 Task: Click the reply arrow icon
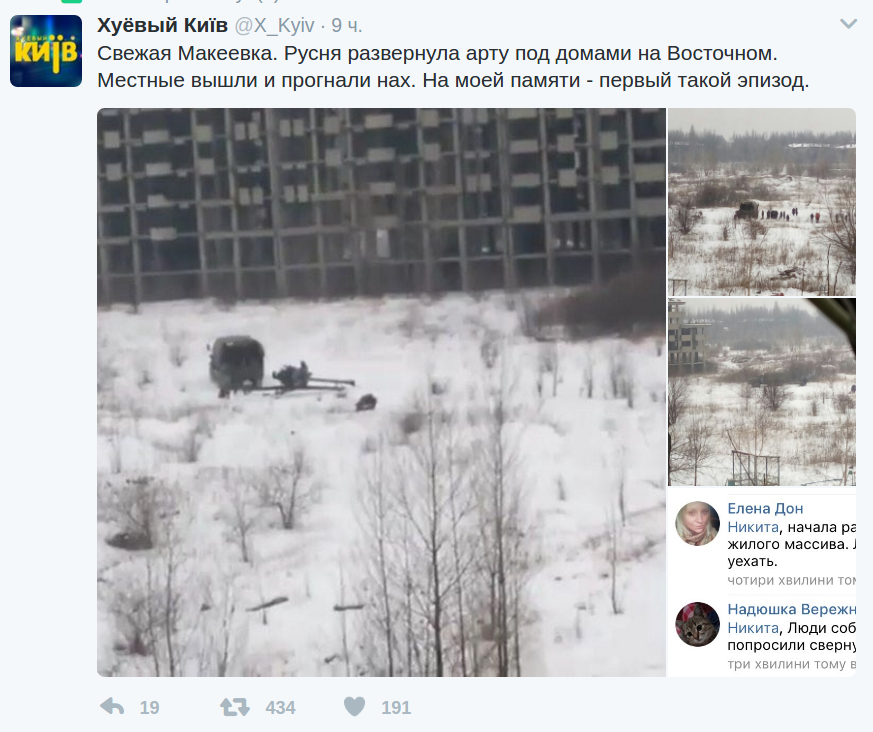pyautogui.click(x=112, y=707)
